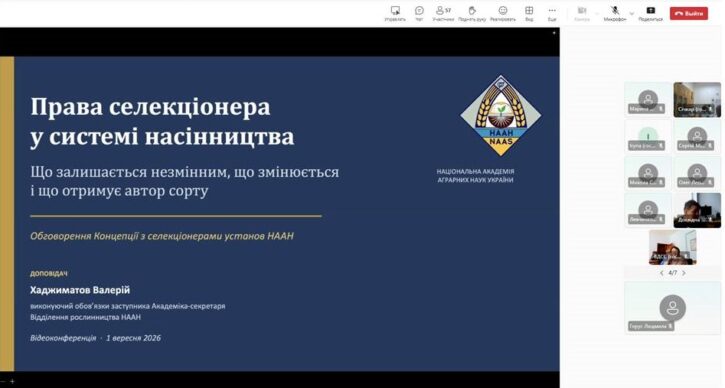Raise hand with Поднять руку

(x=472, y=14)
